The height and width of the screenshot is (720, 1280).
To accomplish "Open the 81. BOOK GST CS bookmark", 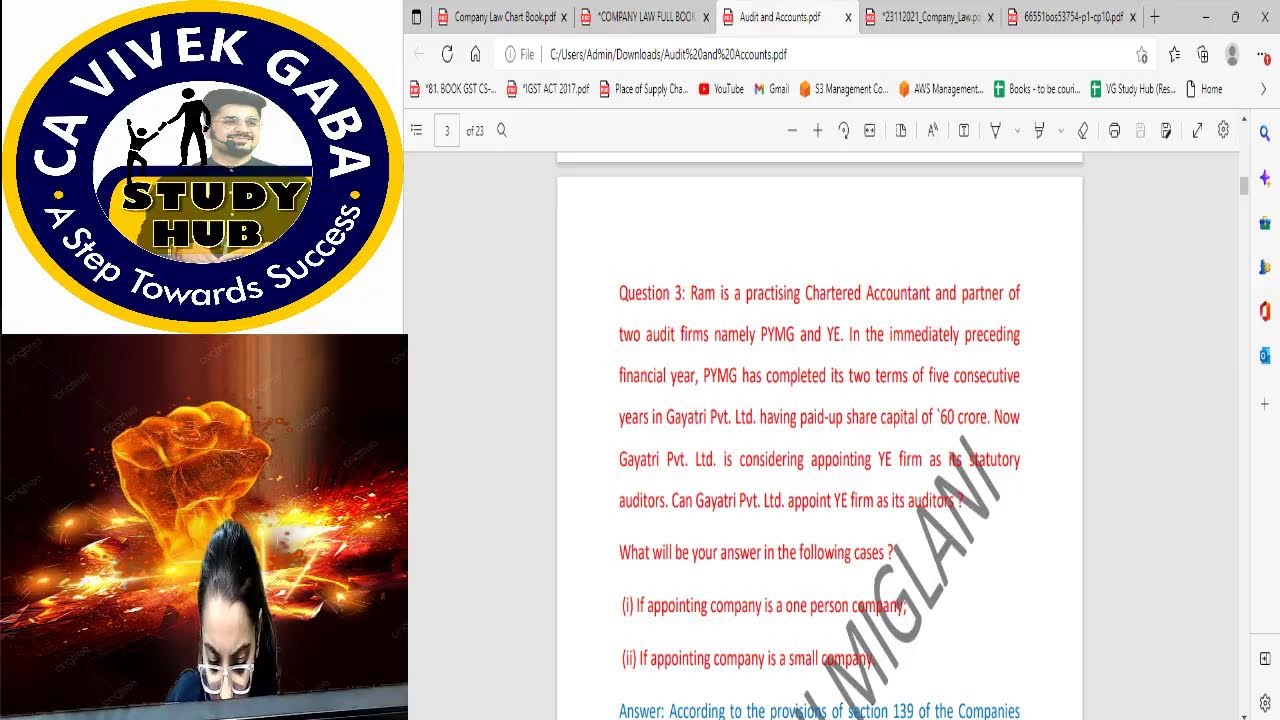I will pos(453,89).
